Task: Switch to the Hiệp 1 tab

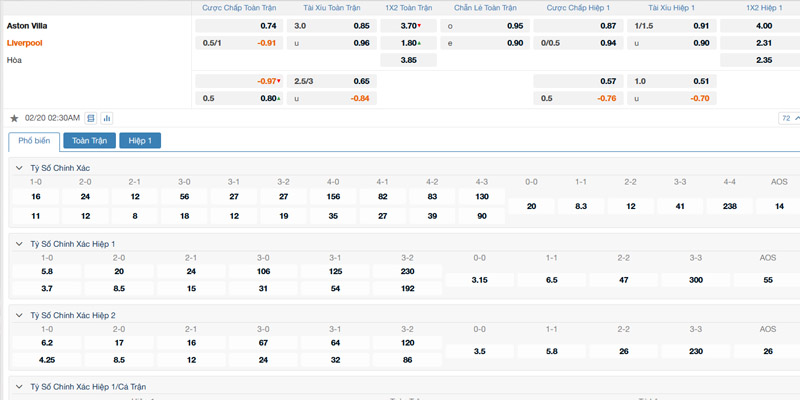Action: point(140,141)
